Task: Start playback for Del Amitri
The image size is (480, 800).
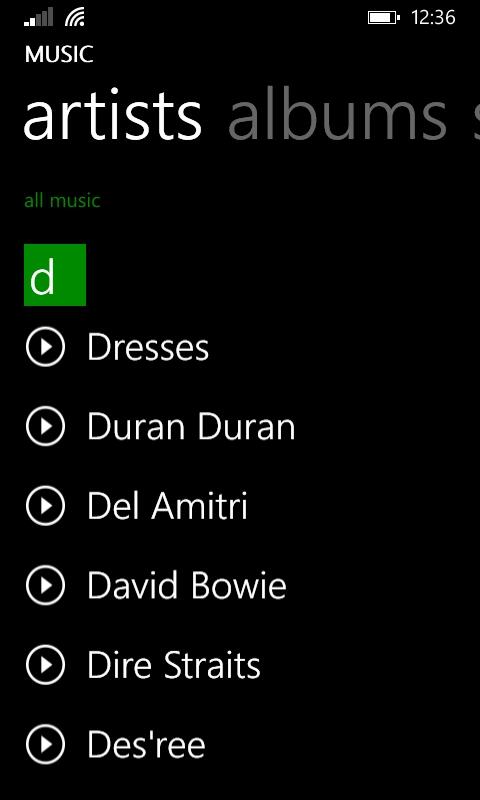Action: click(45, 506)
